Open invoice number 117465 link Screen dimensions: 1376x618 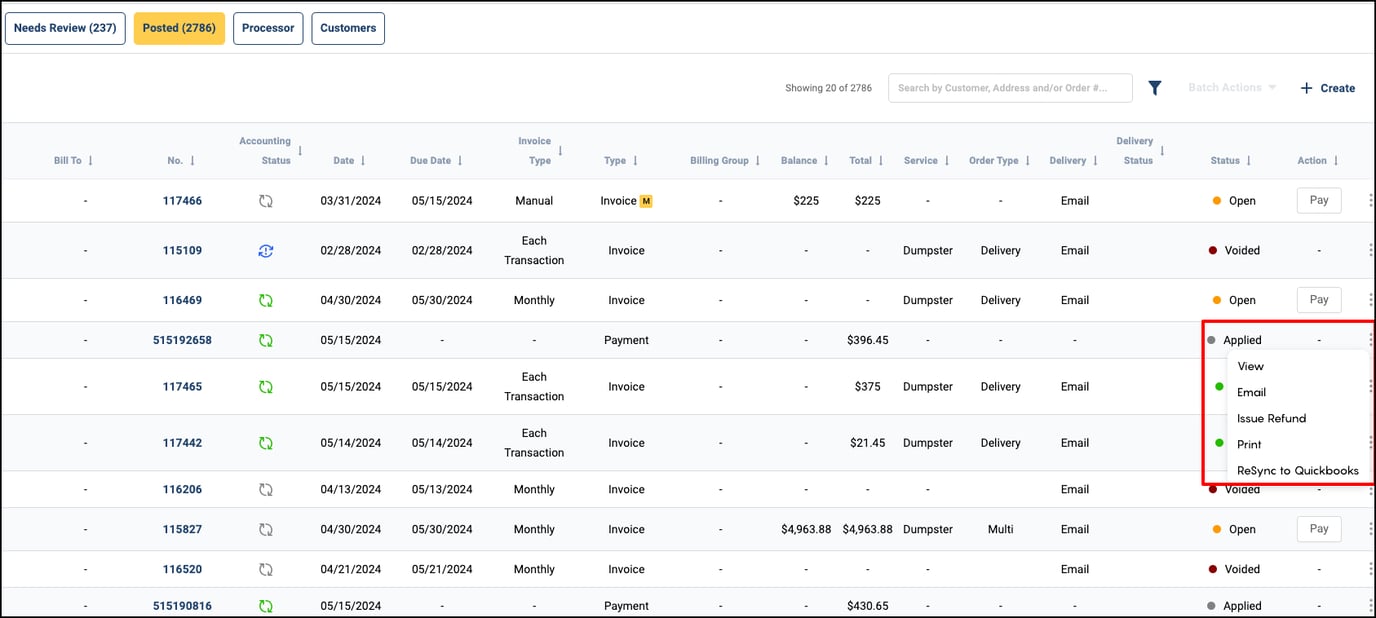click(x=182, y=387)
